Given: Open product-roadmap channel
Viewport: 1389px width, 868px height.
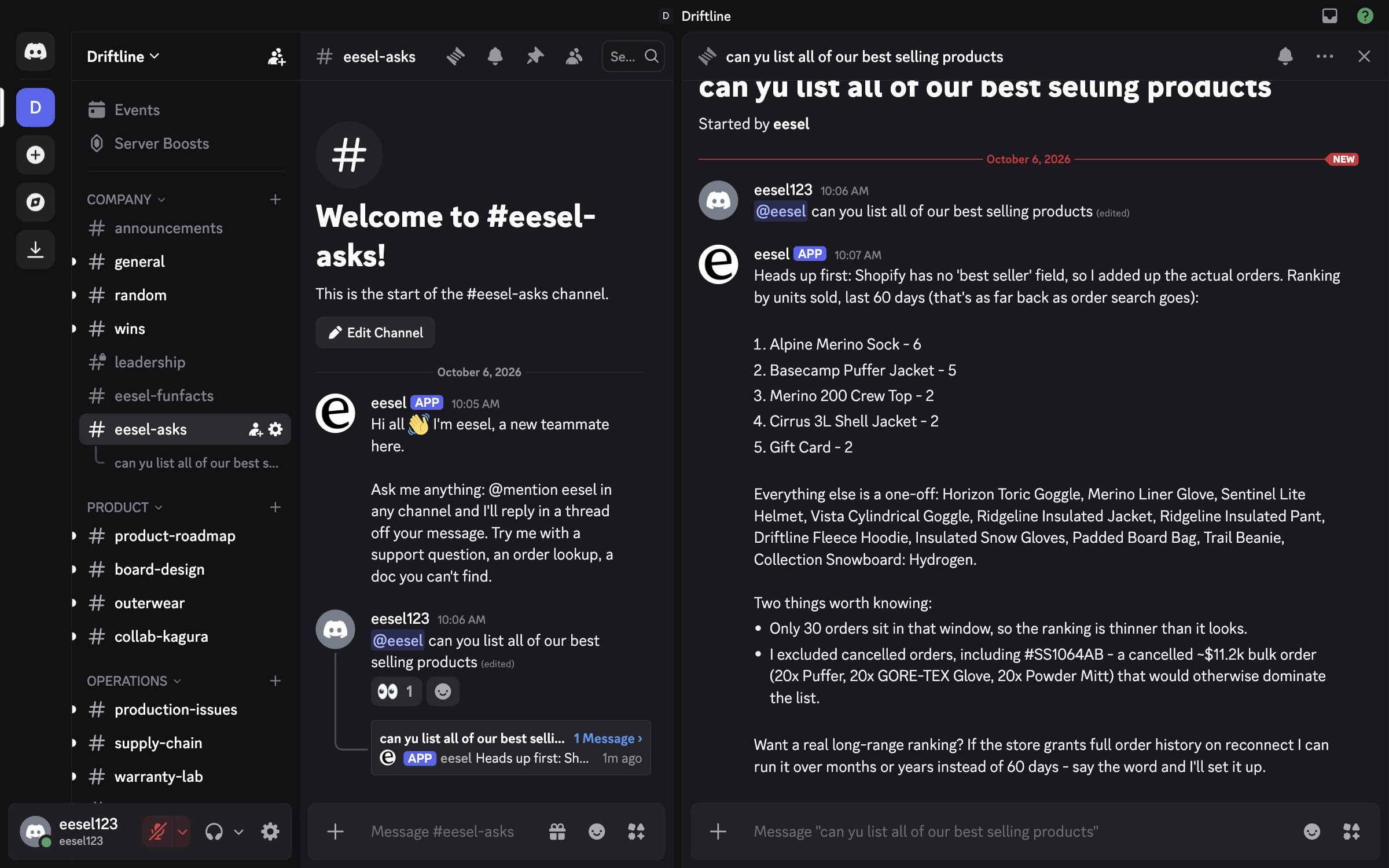Looking at the screenshot, I should tap(185, 536).
